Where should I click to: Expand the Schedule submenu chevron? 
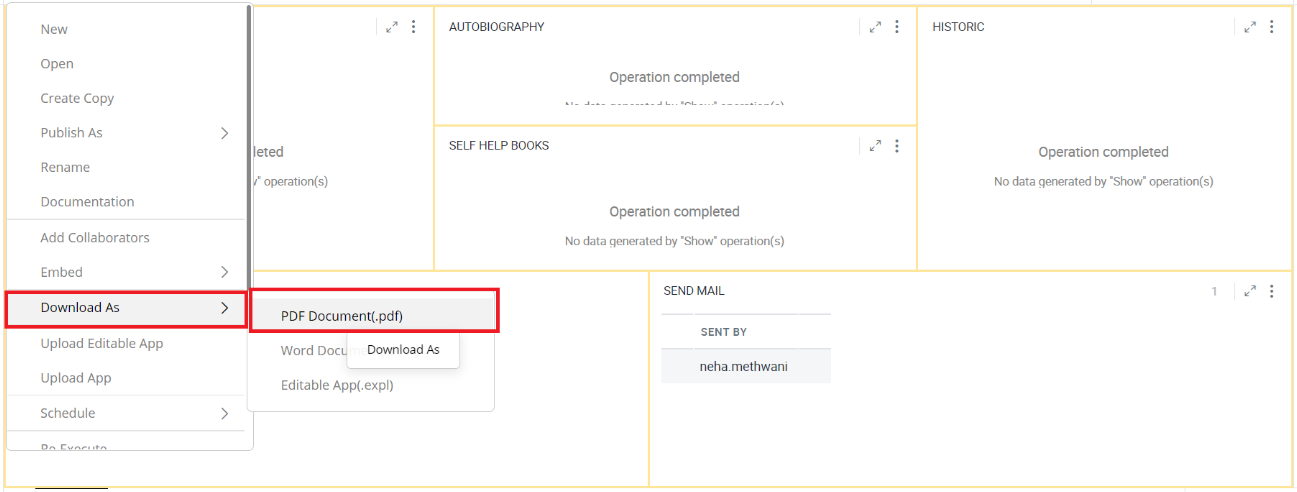[224, 413]
